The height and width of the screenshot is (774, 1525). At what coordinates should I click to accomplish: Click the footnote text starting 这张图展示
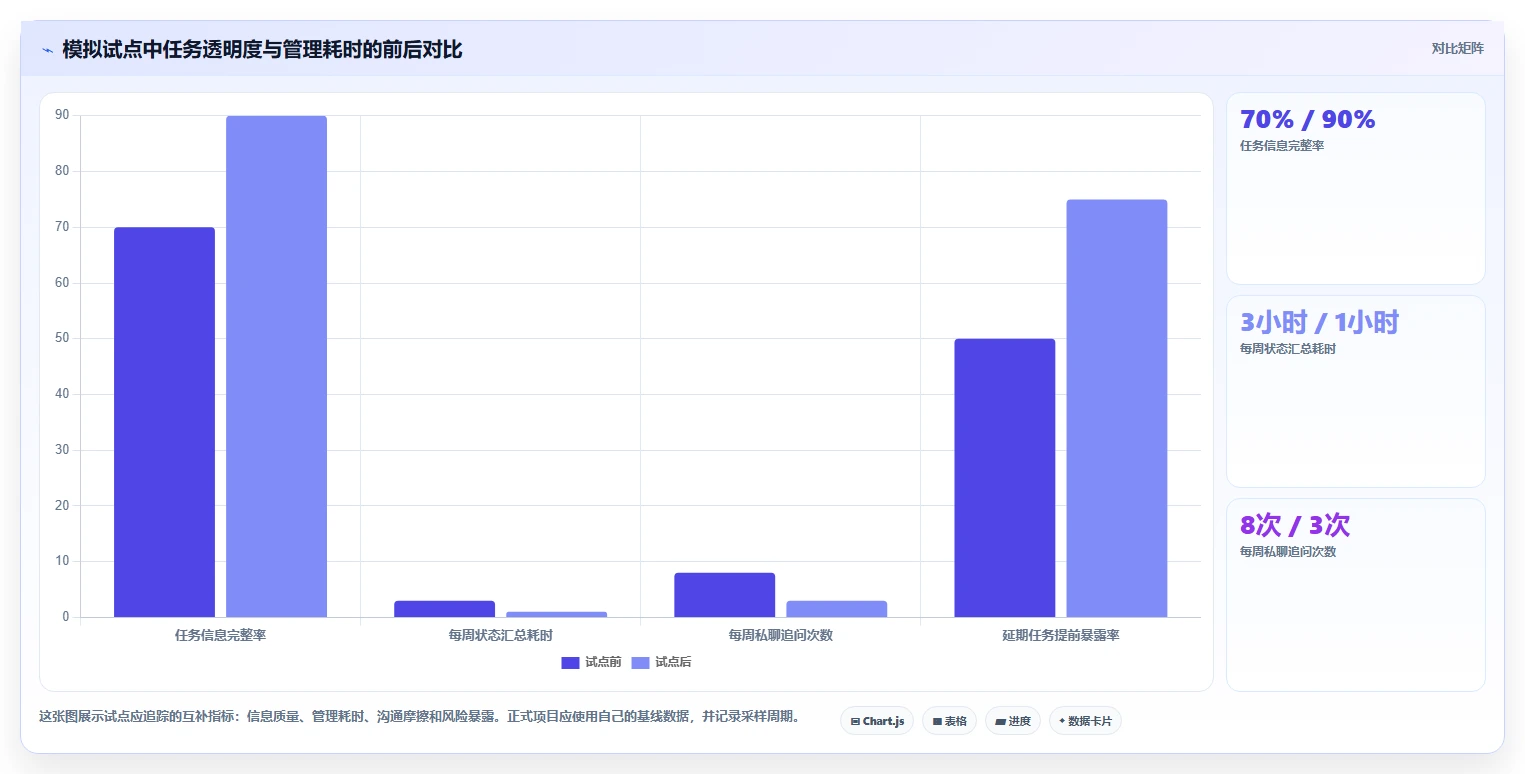tap(419, 717)
